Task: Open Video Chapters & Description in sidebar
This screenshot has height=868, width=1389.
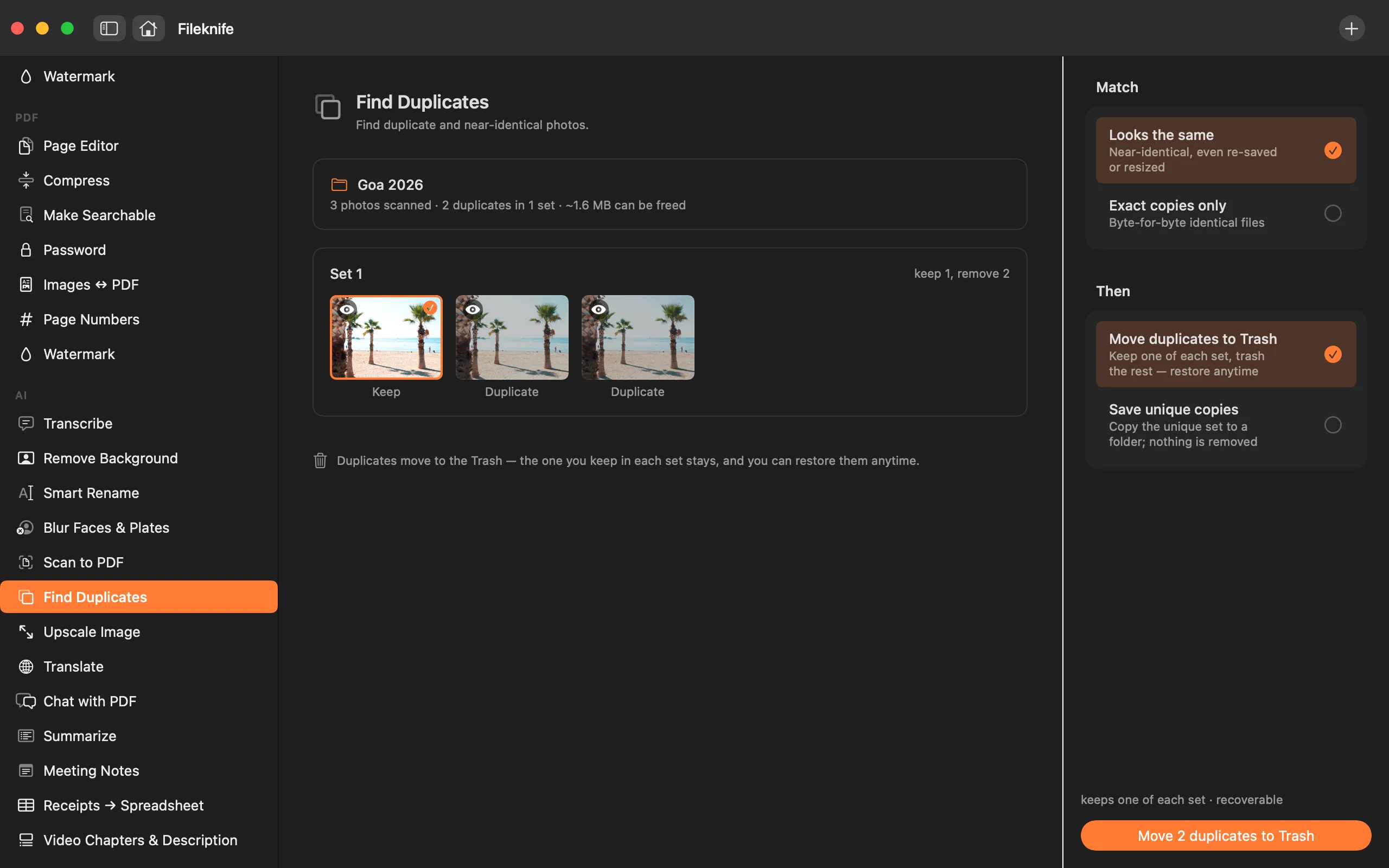Action: pyautogui.click(x=139, y=840)
